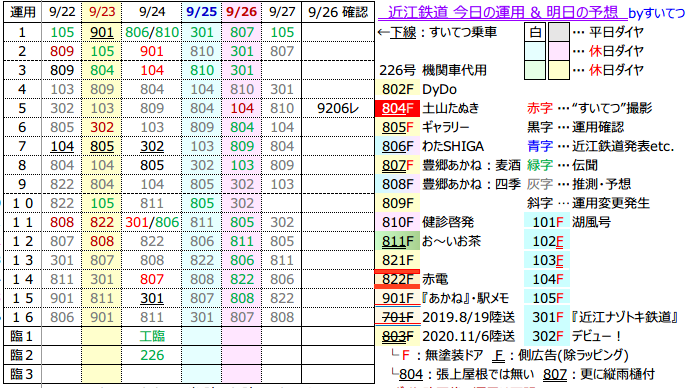
Task: Click the struck-through 701F legend cell
Action: point(397,317)
